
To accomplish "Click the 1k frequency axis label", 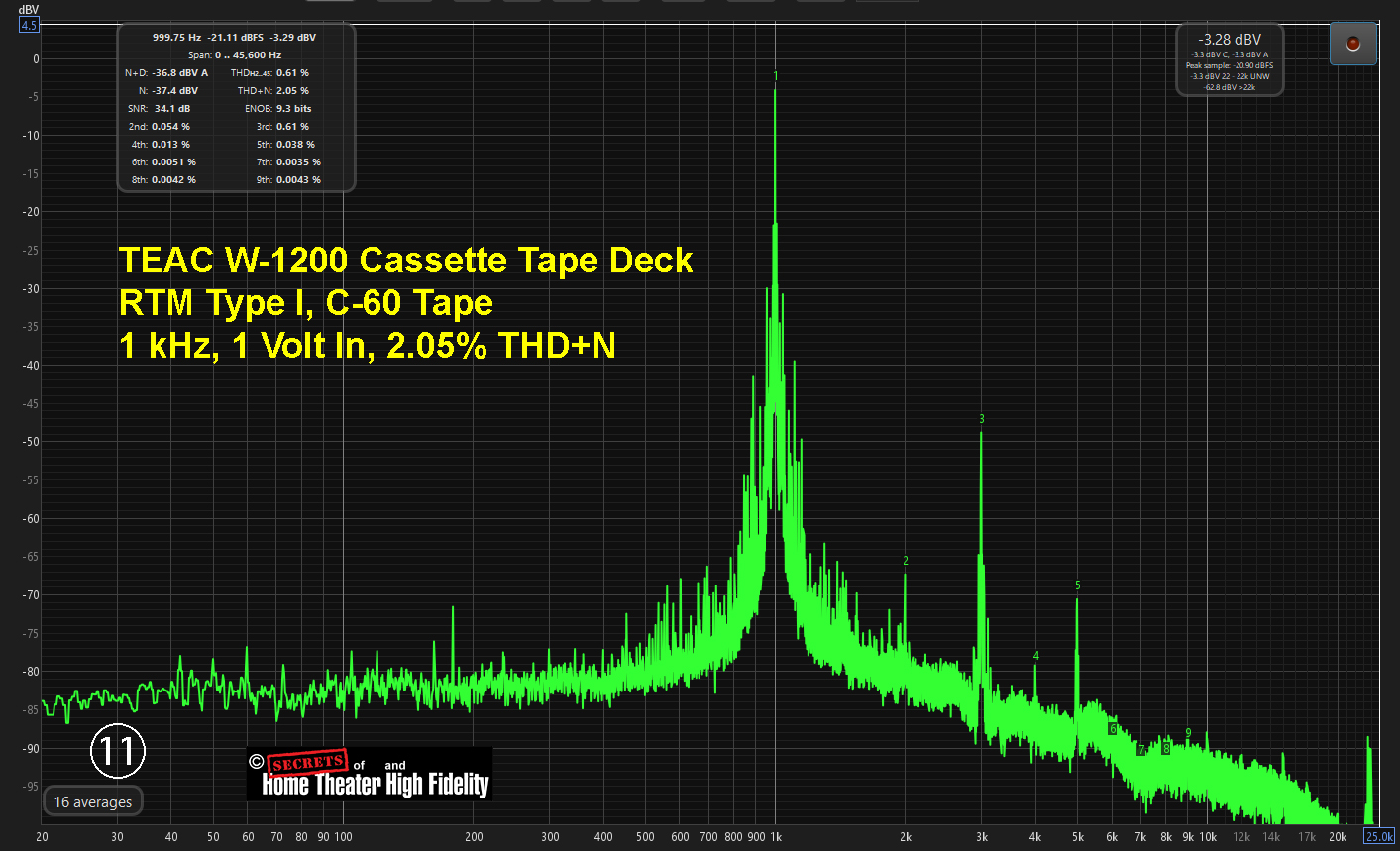I will point(776,837).
